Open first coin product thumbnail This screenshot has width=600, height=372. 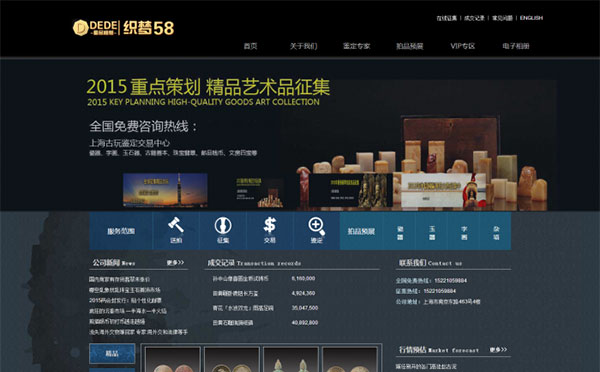click(x=173, y=360)
